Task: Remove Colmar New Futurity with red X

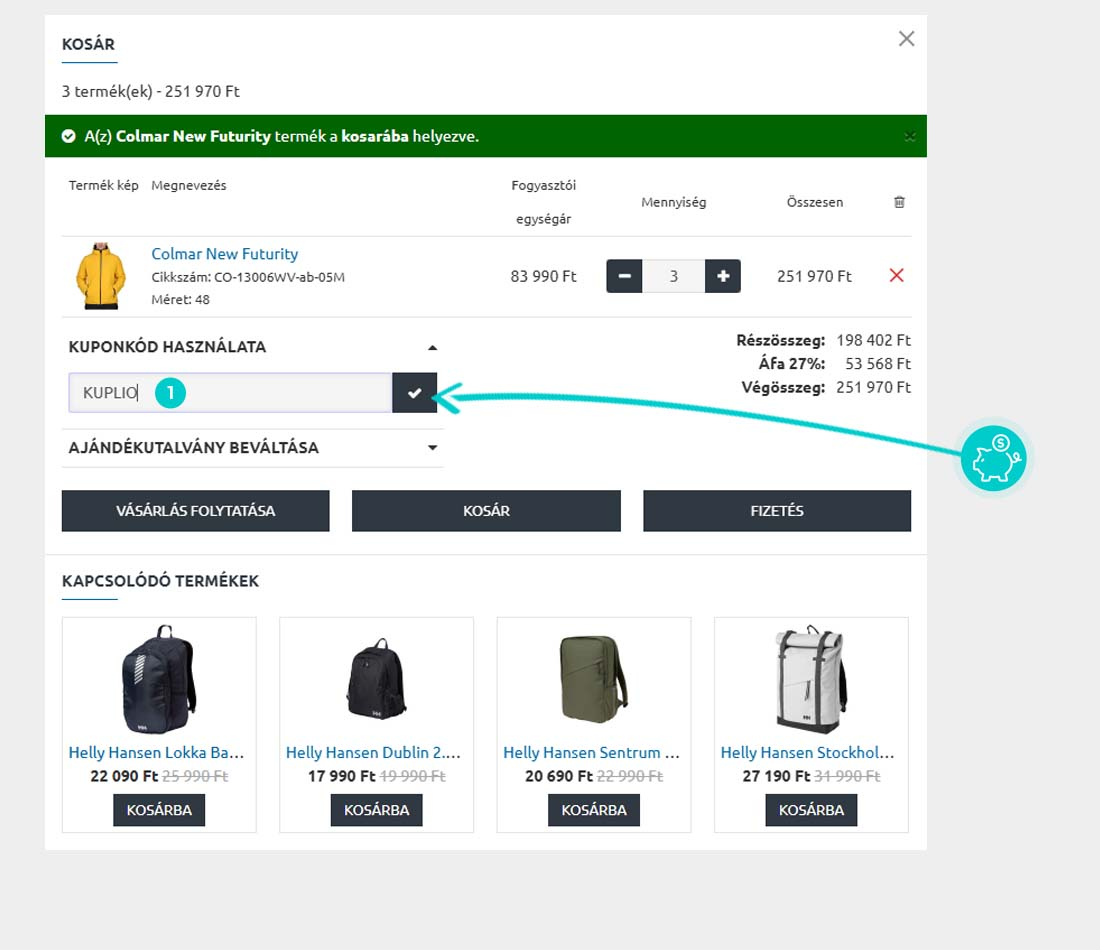Action: click(x=896, y=275)
